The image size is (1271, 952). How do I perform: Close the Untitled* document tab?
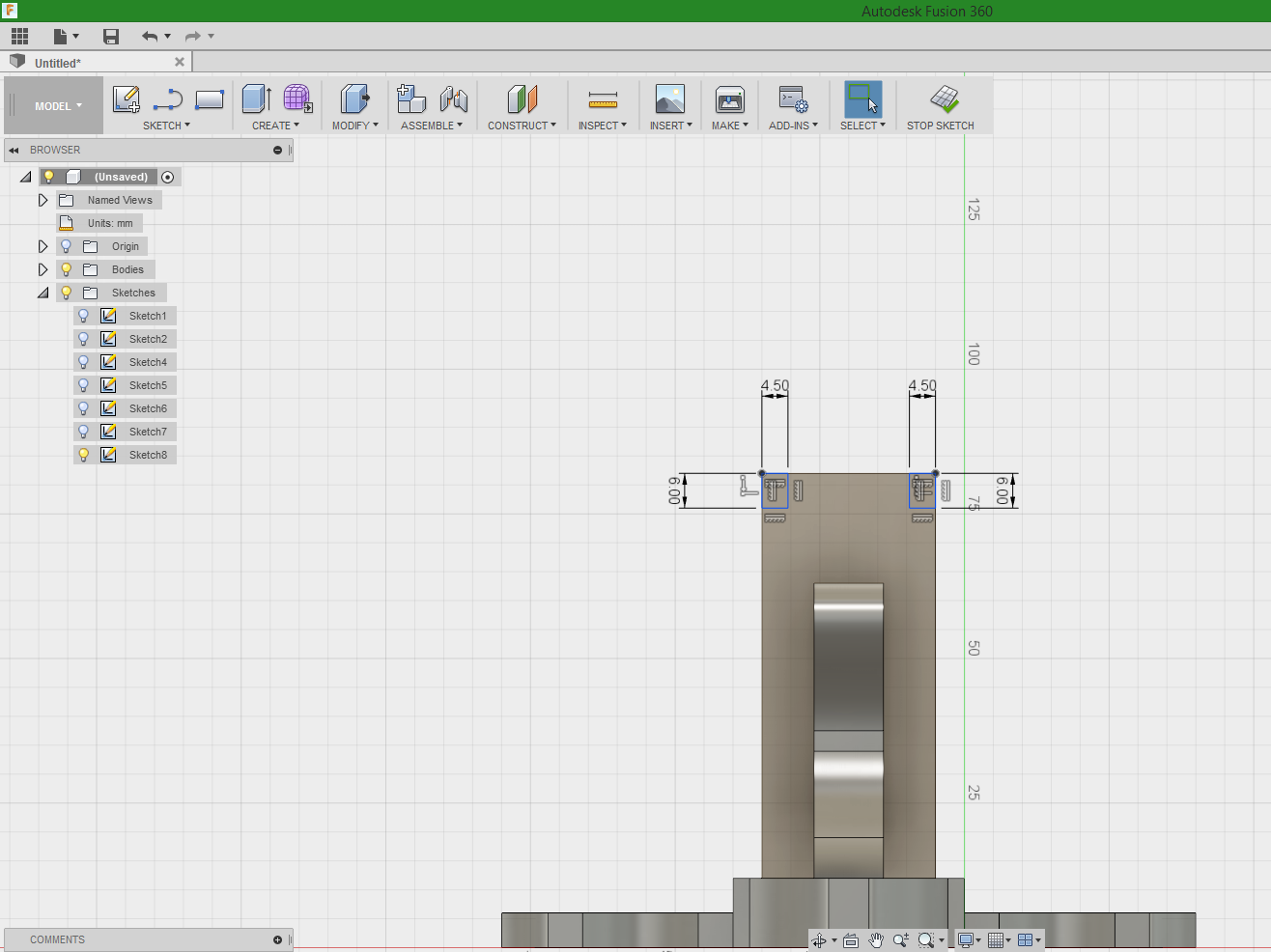[180, 62]
